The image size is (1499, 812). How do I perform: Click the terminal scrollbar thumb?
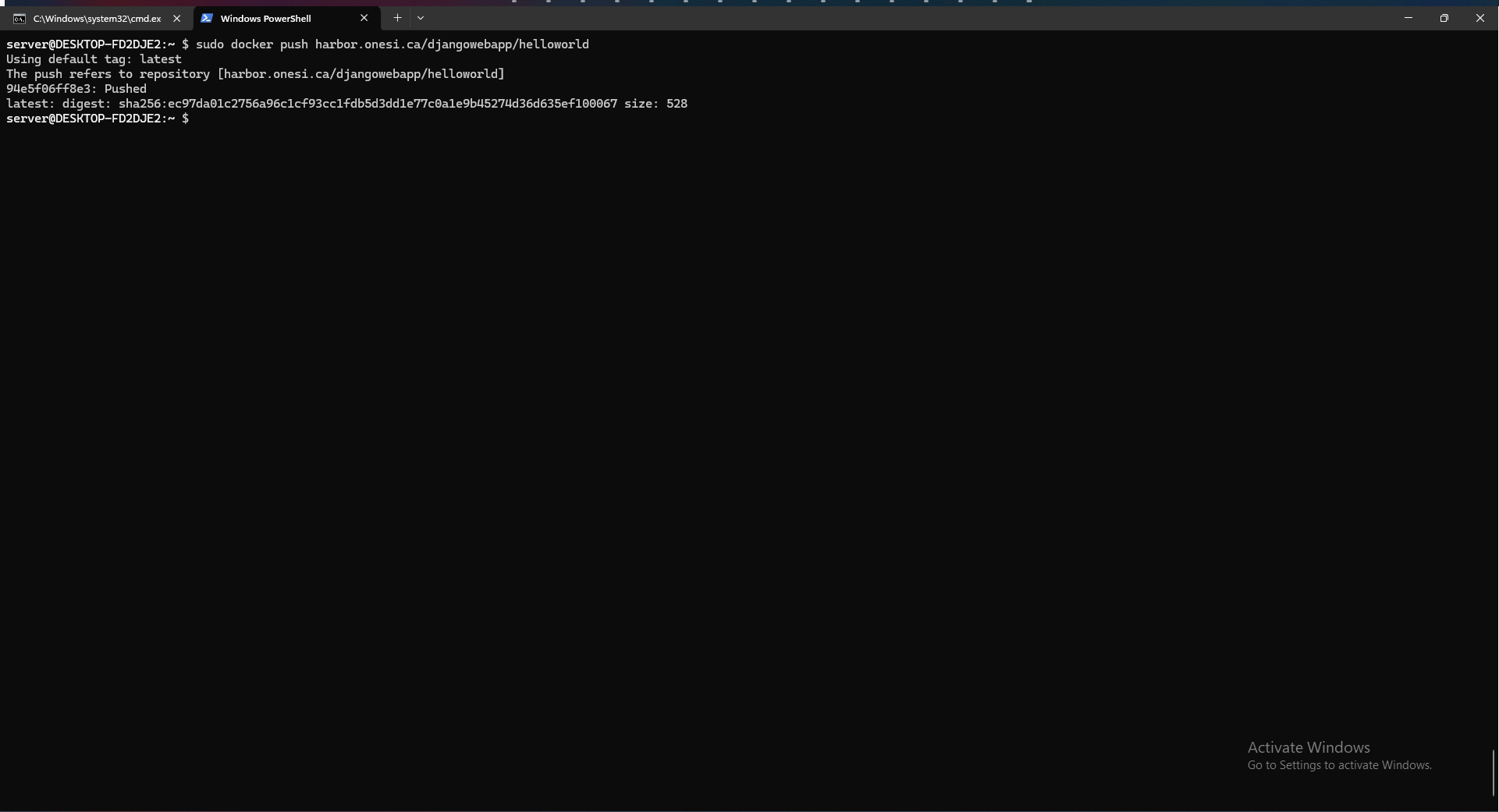[1494, 773]
